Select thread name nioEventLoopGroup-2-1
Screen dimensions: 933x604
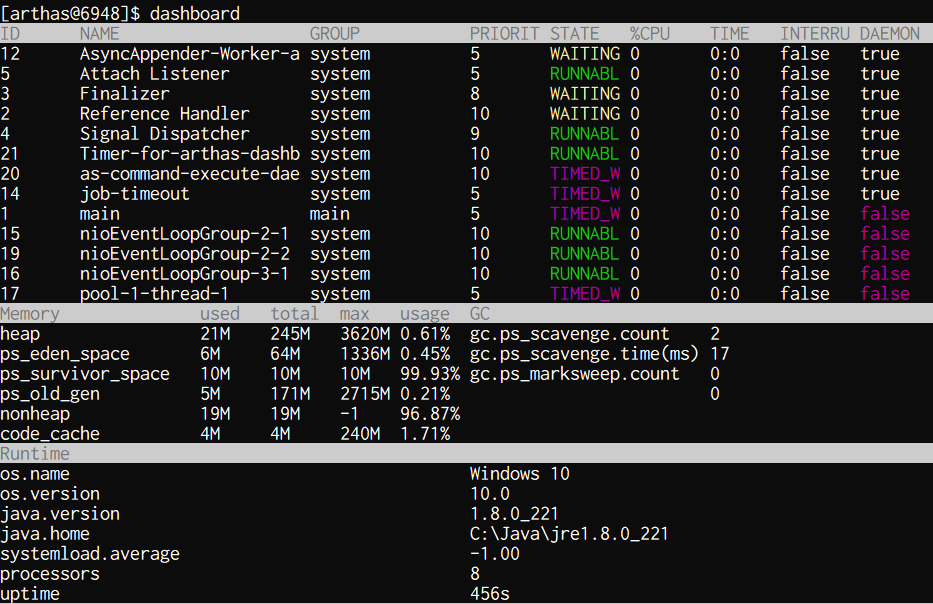[x=184, y=234]
